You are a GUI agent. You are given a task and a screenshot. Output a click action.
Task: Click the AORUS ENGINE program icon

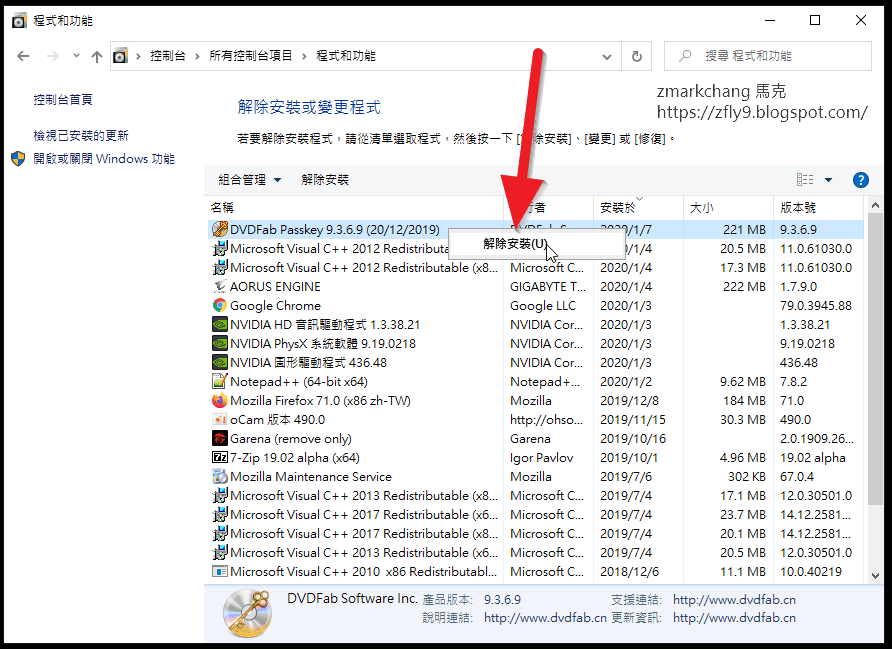click(x=220, y=286)
